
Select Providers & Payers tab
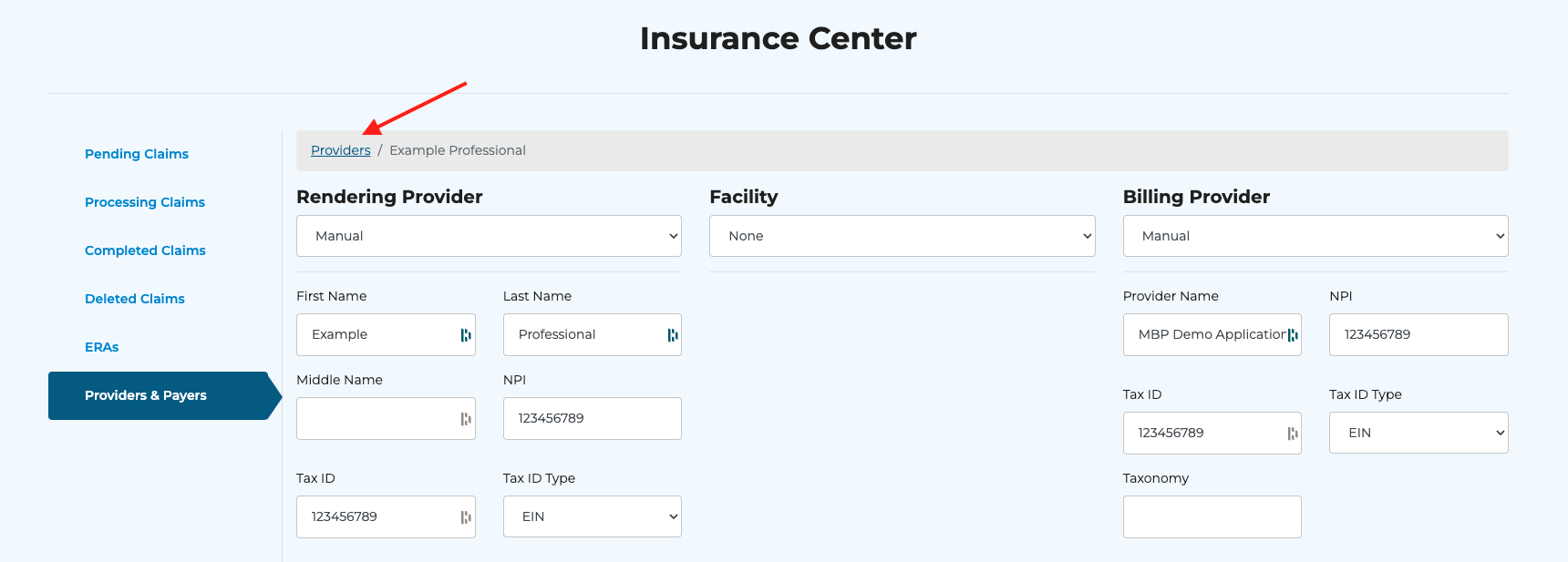(x=146, y=395)
